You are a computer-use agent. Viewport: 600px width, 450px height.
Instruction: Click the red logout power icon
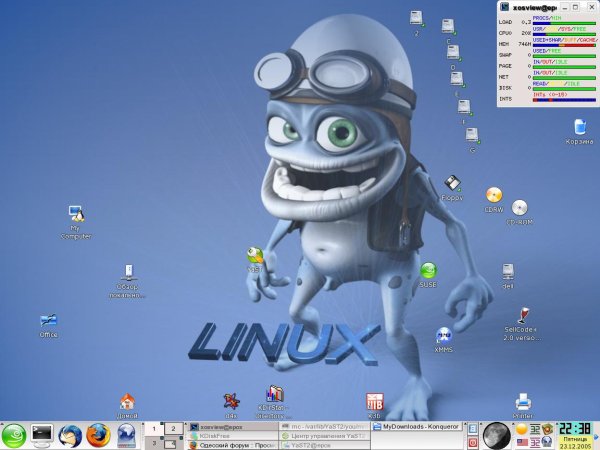pos(473,443)
